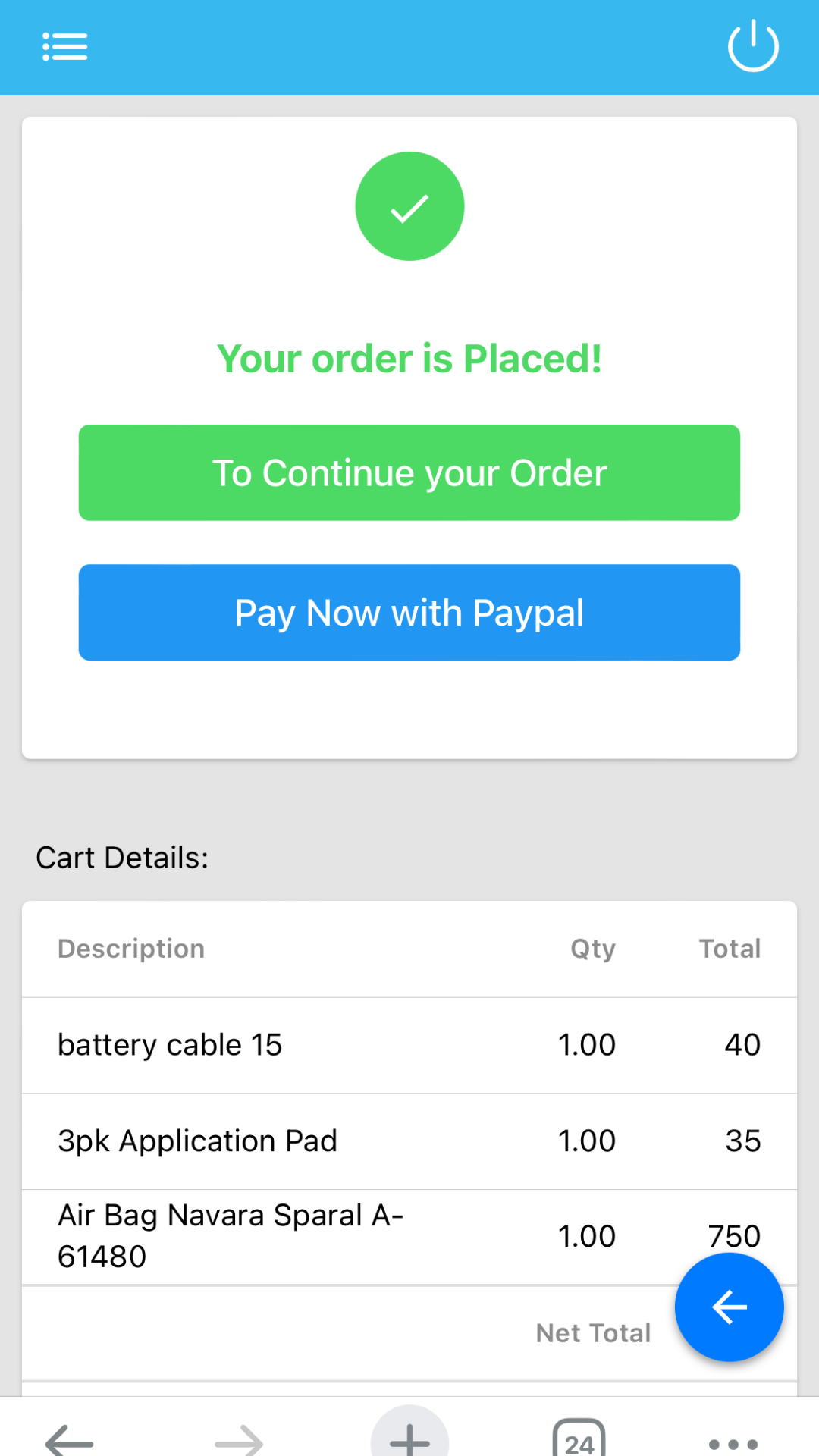
Task: Click the Qty column header
Action: tap(593, 949)
